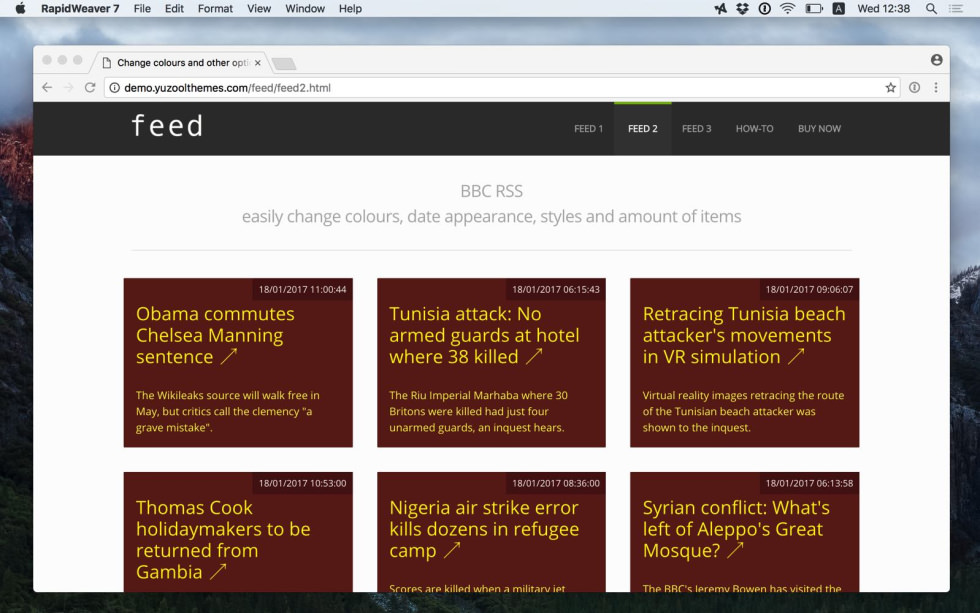The height and width of the screenshot is (613, 980).
Task: Open the Chrome profile icon
Action: point(936,60)
